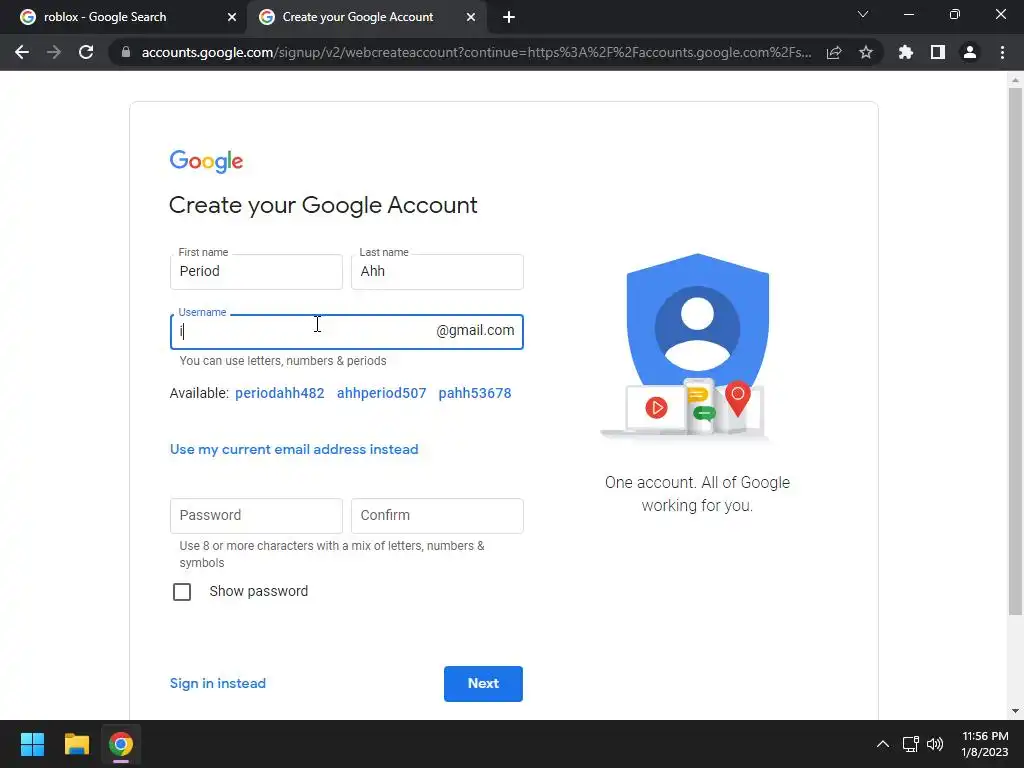Click the forward navigation arrow
The width and height of the screenshot is (1024, 768).
(54, 52)
